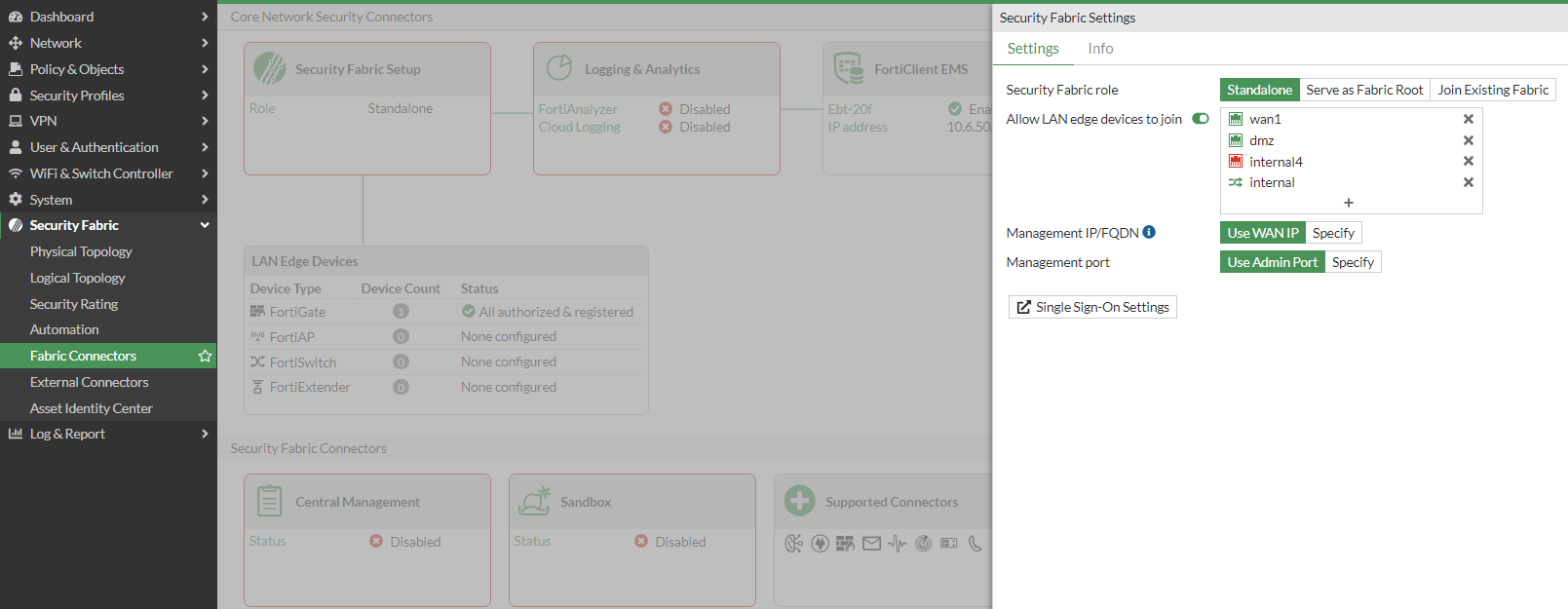This screenshot has width=1568, height=609.
Task: Expand the Security Profiles chevron
Action: (x=205, y=95)
